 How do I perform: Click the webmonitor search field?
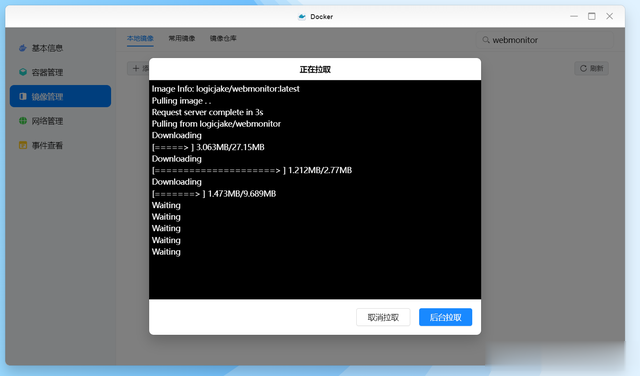pyautogui.click(x=545, y=40)
